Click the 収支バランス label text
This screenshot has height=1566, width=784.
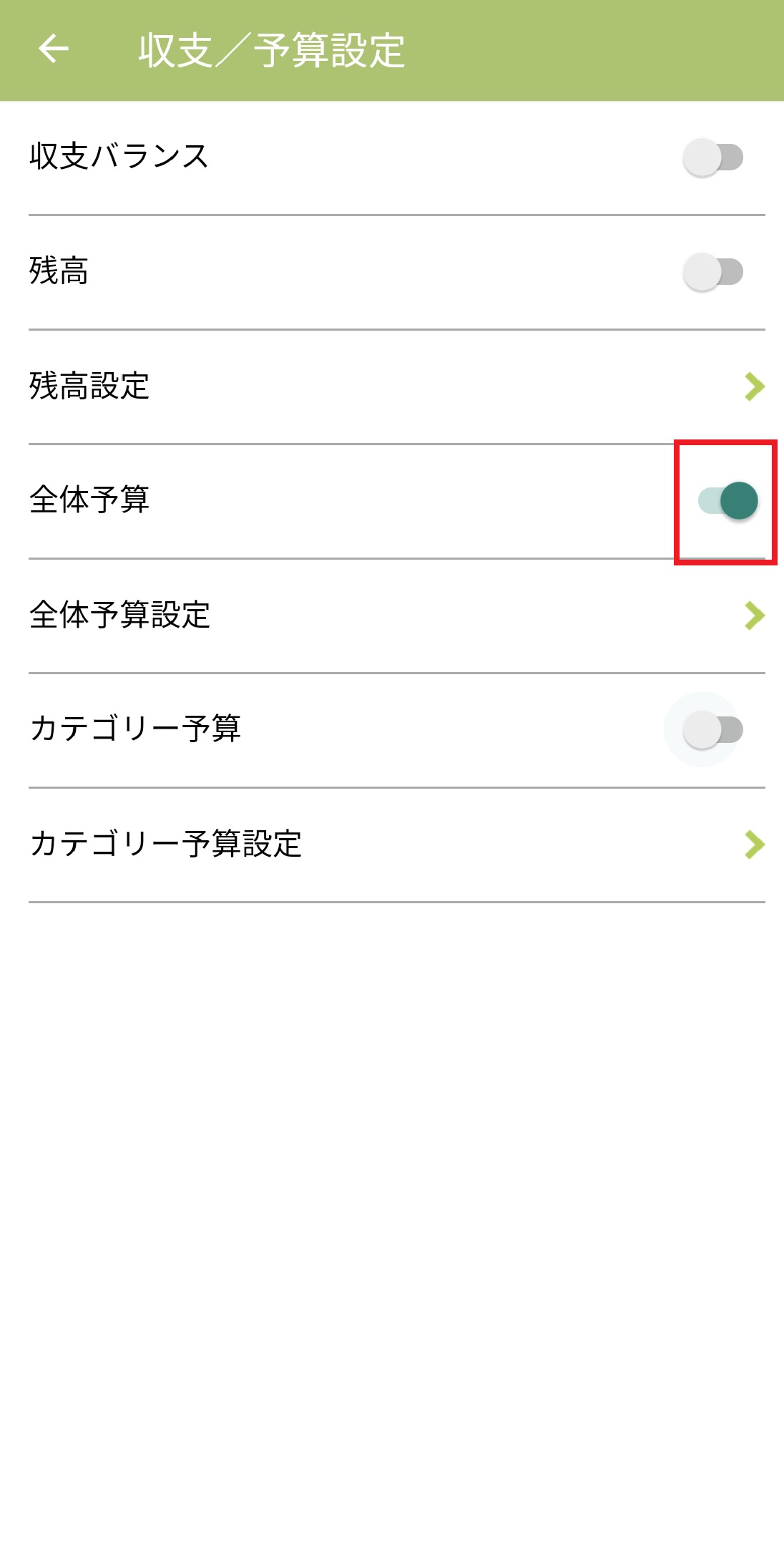(119, 157)
